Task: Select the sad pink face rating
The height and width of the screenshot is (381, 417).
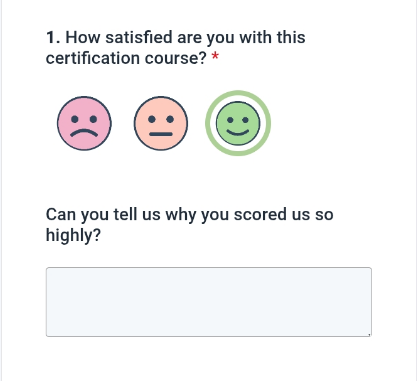Action: 84,123
